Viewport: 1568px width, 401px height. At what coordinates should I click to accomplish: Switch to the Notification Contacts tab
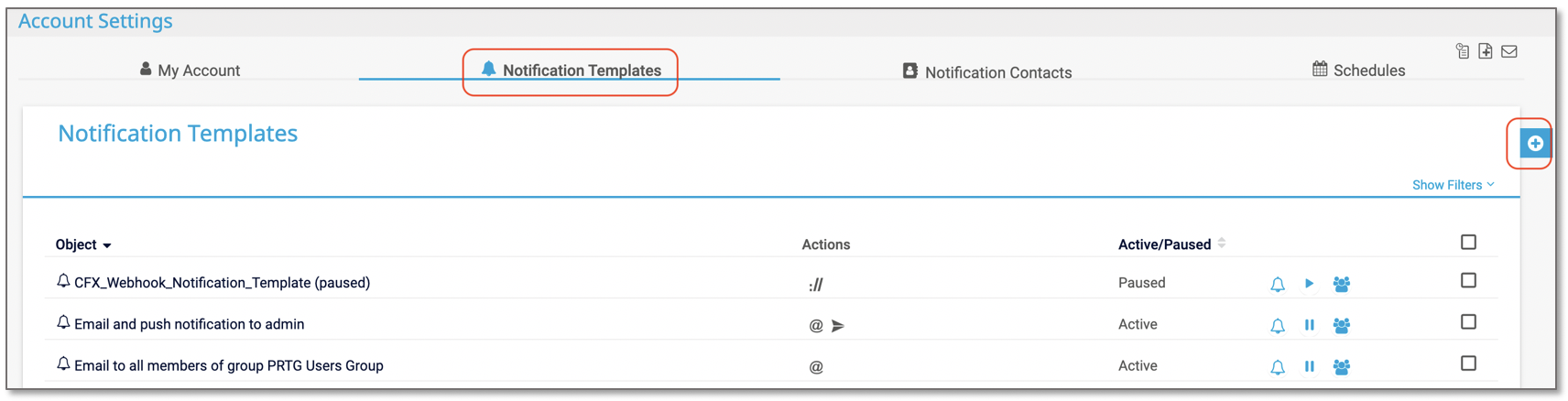[x=987, y=71]
